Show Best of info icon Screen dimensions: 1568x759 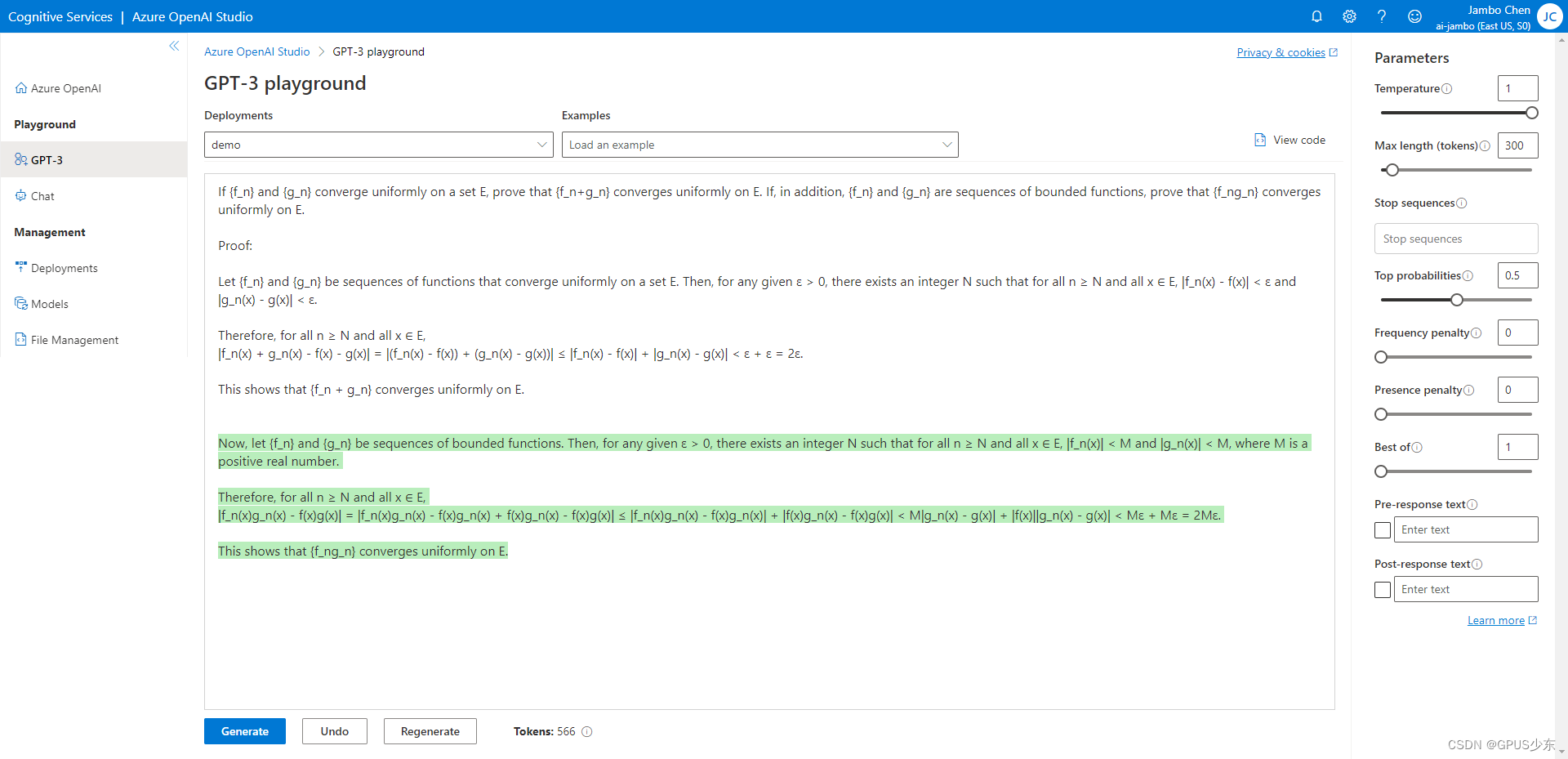click(x=1417, y=447)
